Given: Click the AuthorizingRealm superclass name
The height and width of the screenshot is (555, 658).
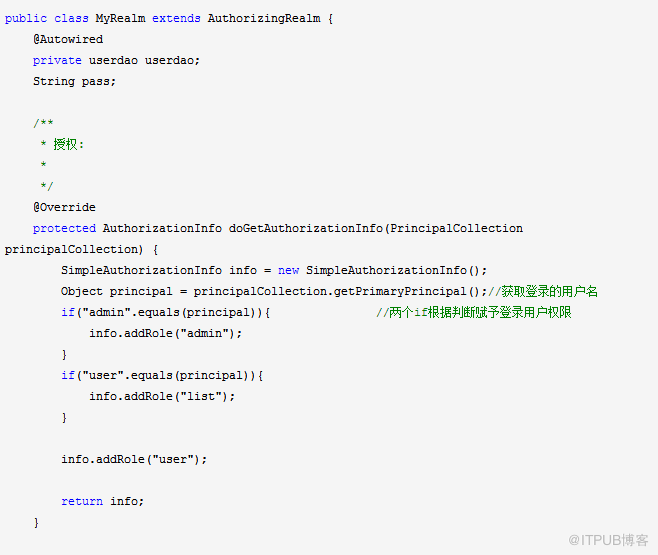Looking at the screenshot, I should [x=267, y=18].
